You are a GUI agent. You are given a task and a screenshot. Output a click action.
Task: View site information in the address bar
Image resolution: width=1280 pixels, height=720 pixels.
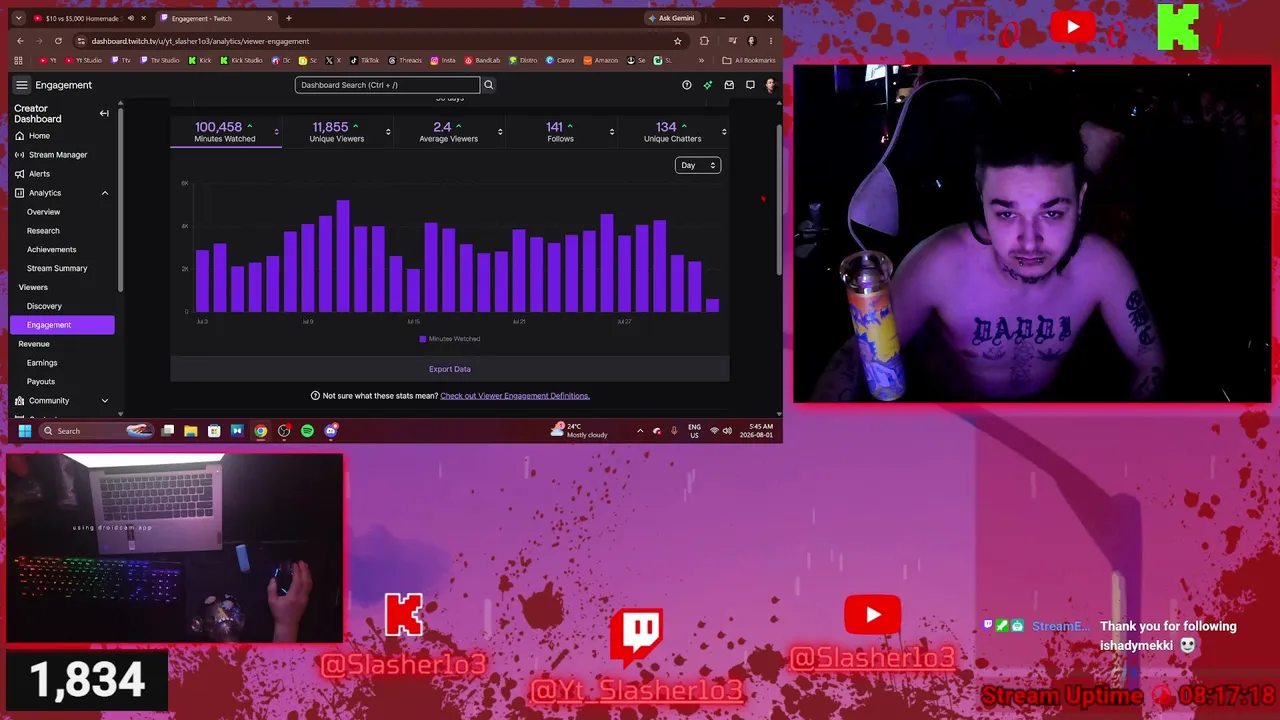pos(81,41)
